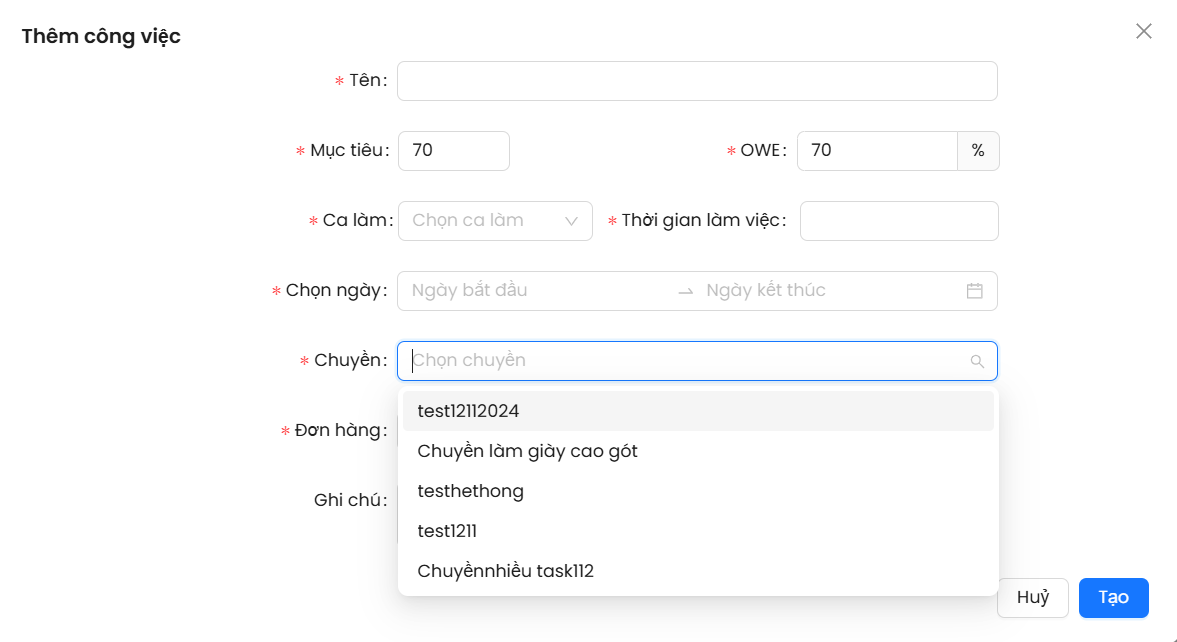Screen dimensions: 1177x642
Task: Expand the Ca làm dropdown arrow
Action: [572, 221]
